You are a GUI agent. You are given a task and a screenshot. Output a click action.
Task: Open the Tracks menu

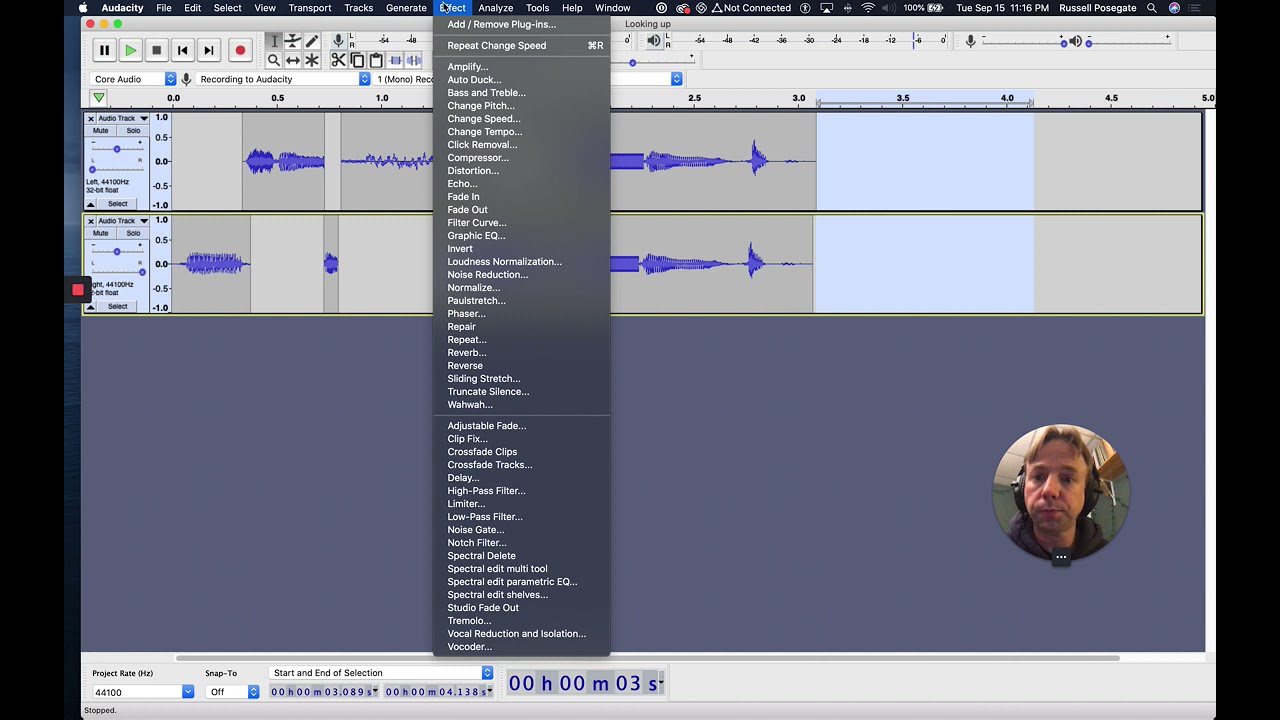(358, 8)
